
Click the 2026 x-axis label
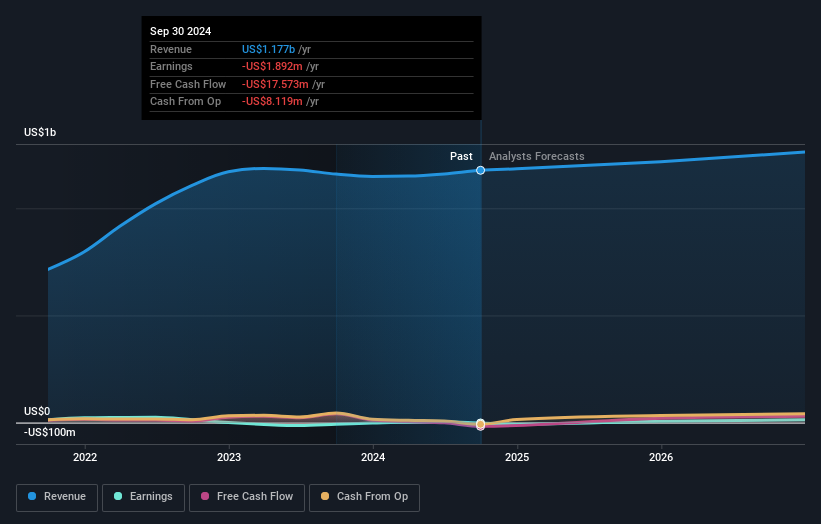[661, 457]
